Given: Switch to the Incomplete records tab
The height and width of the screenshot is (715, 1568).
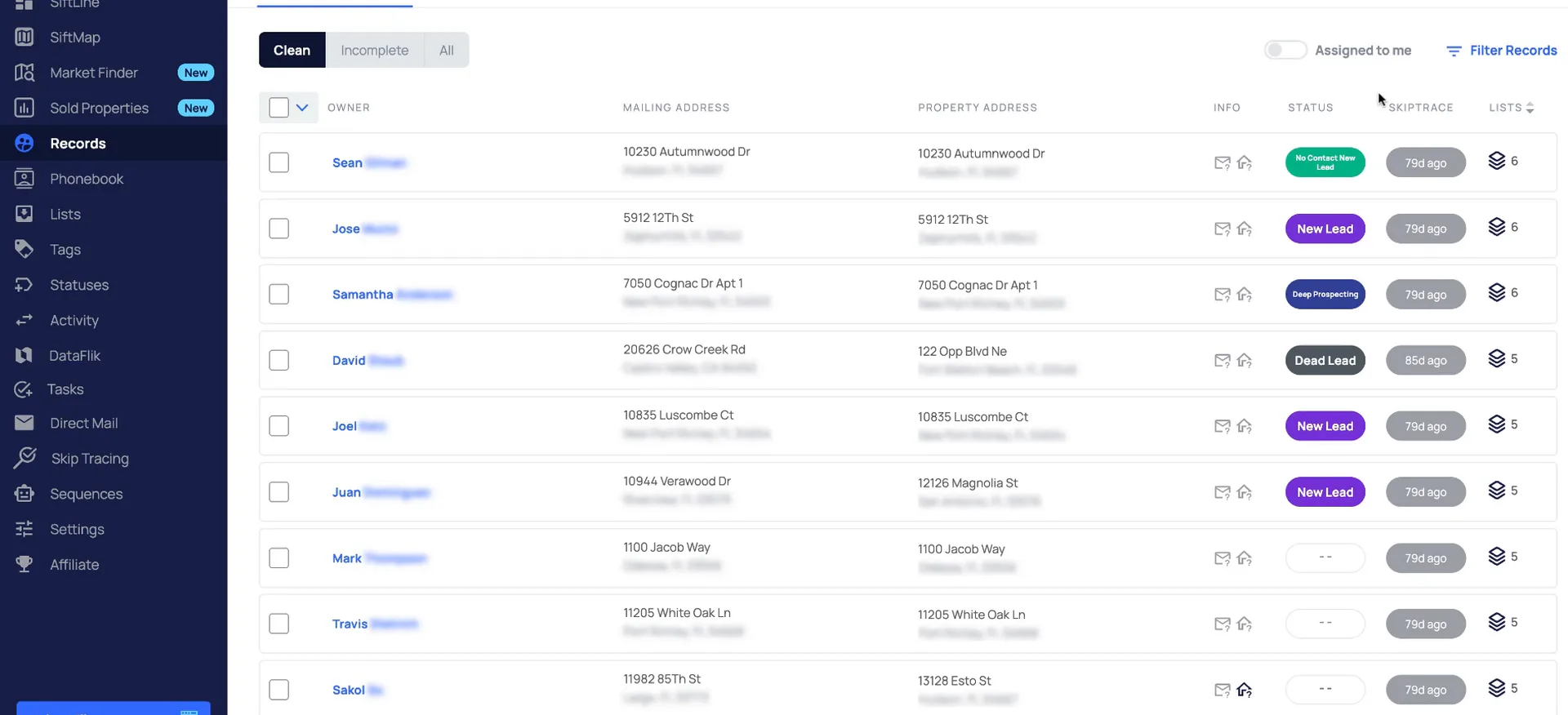Looking at the screenshot, I should [x=374, y=50].
